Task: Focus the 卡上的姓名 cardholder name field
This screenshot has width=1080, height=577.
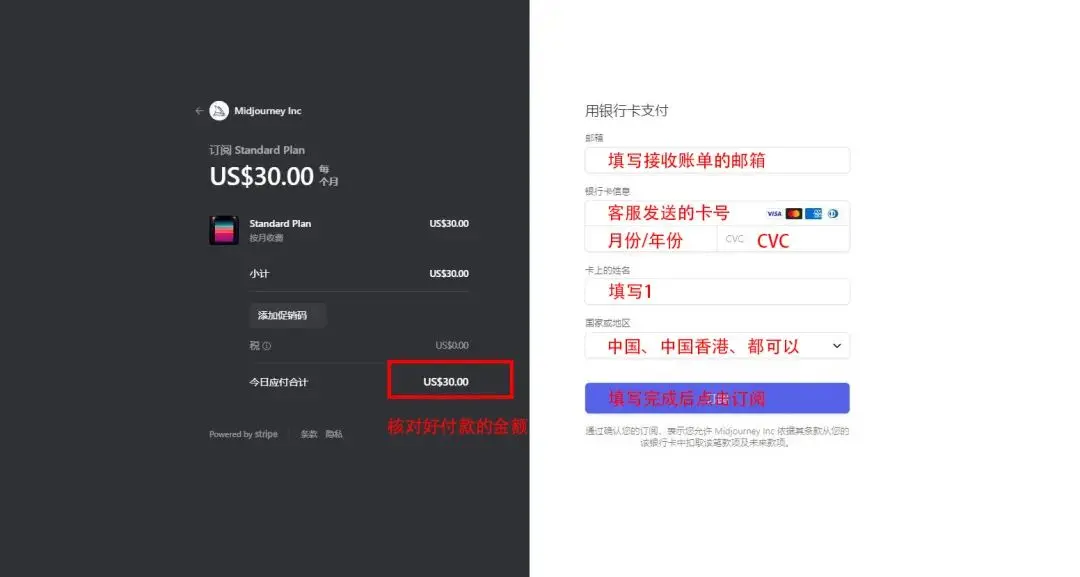Action: click(717, 292)
